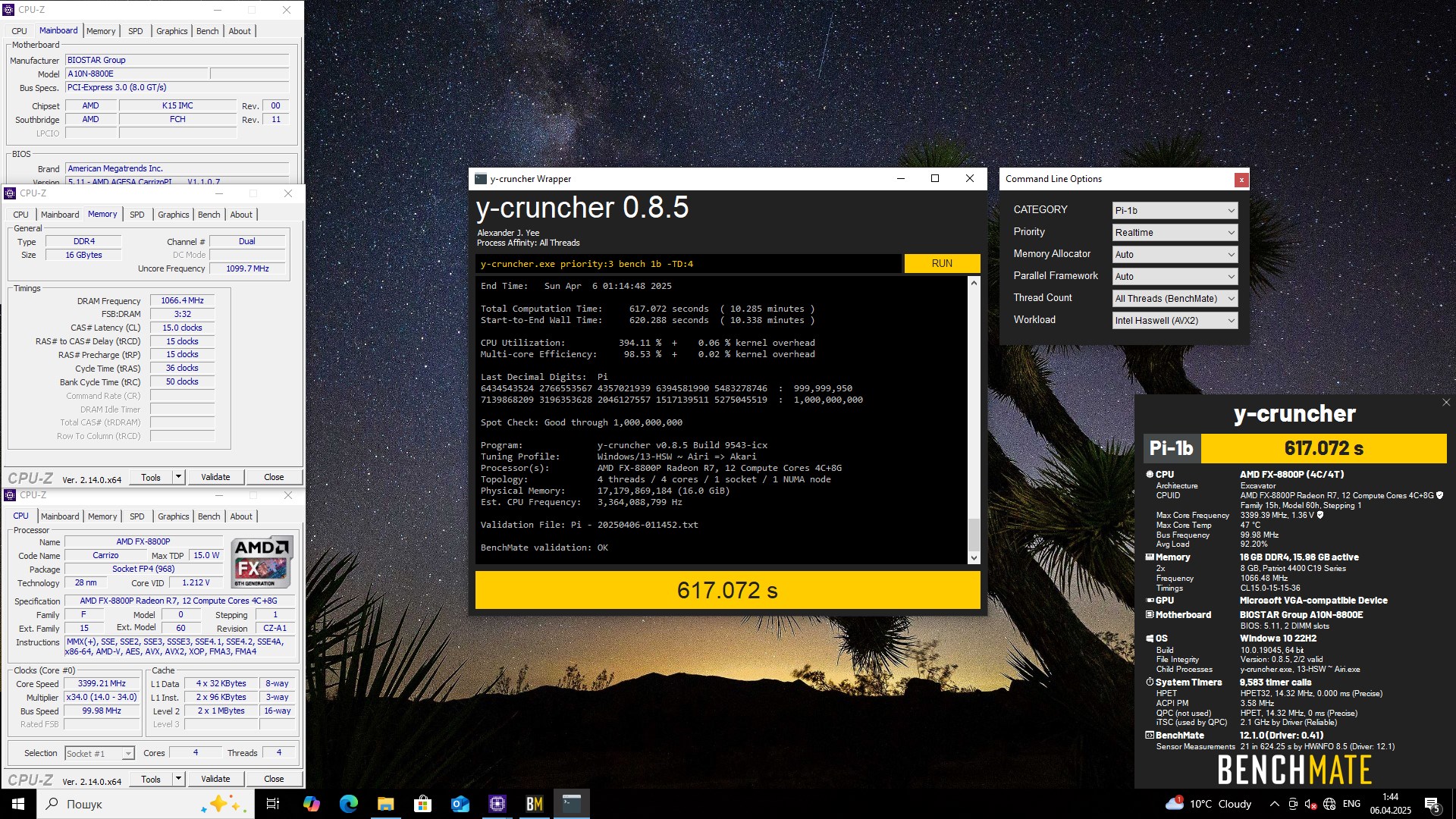Click Tools button in the Processor window
This screenshot has height=819, width=1456.
coord(151,779)
